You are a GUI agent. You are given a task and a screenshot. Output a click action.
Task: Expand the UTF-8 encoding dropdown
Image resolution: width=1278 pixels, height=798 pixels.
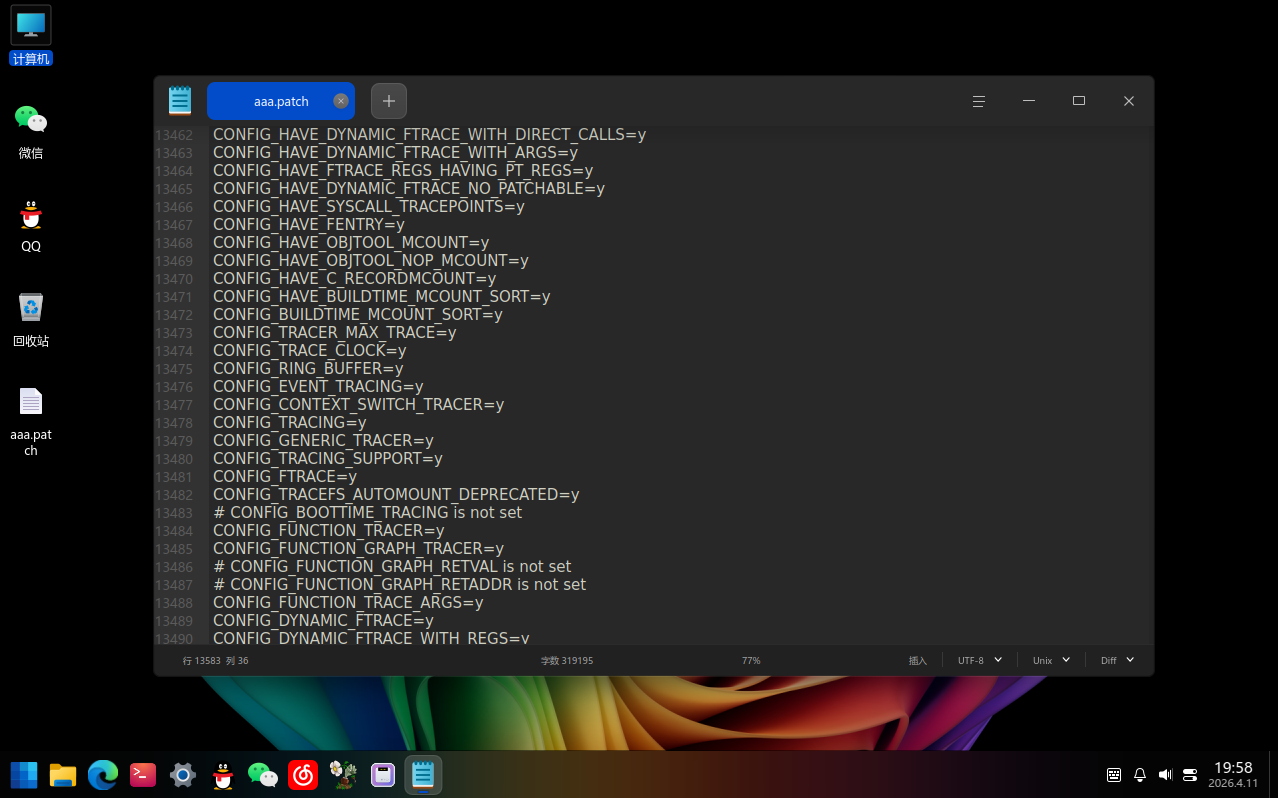979,660
